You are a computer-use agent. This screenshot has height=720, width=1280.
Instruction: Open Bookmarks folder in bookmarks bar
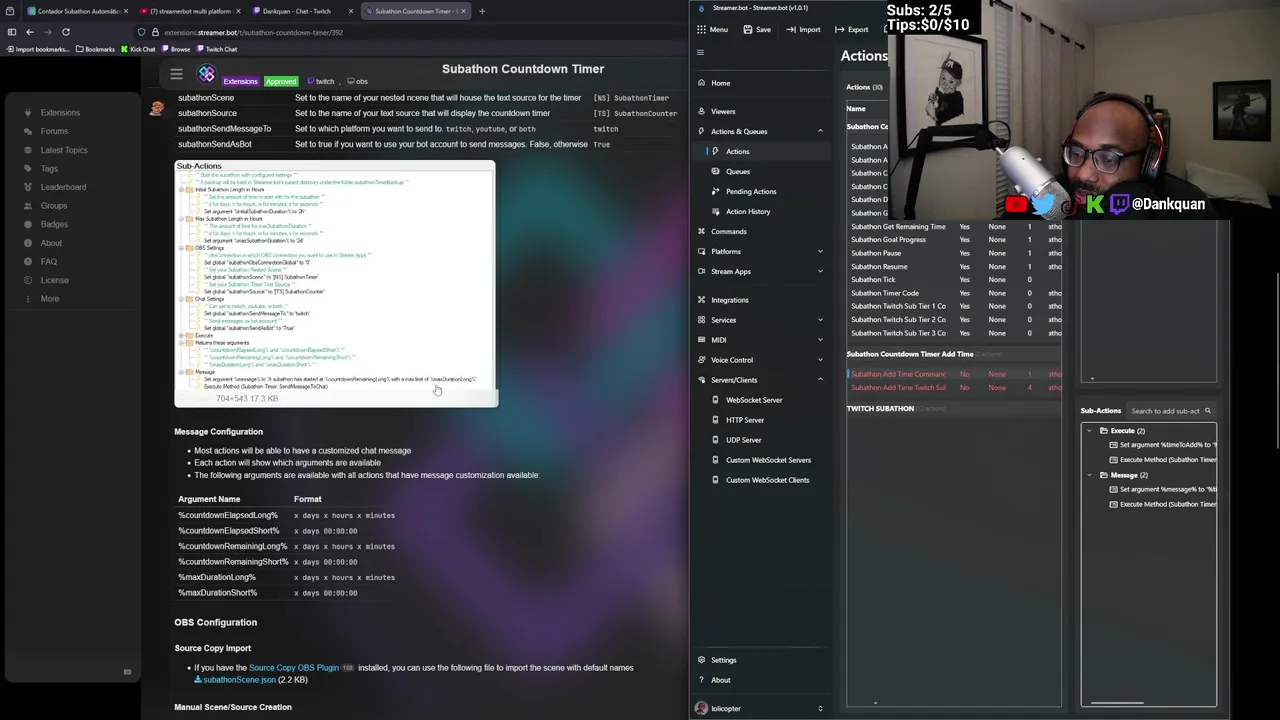pyautogui.click(x=94, y=49)
